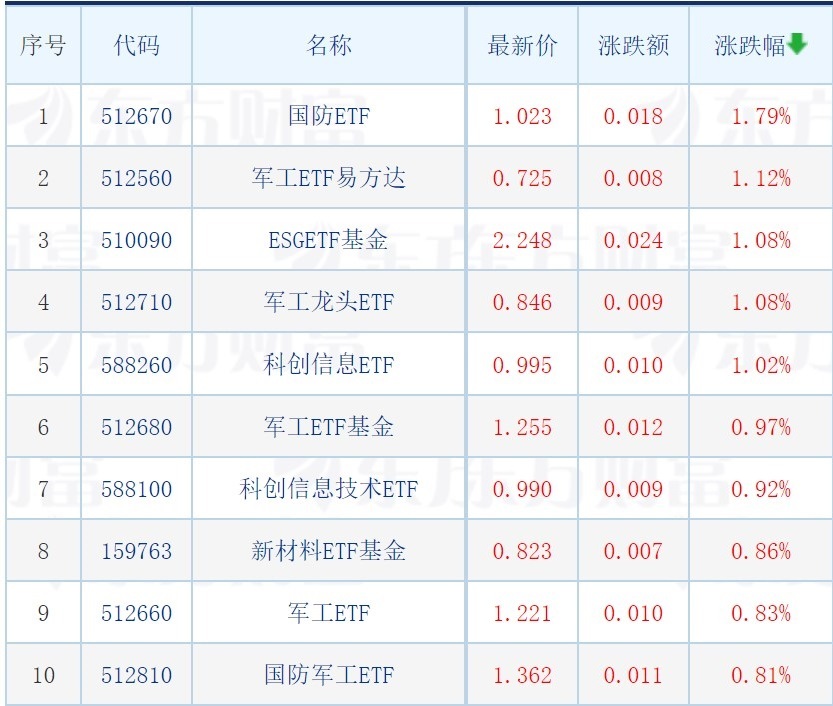Sort by the 涨跌幅 column header

[x=750, y=46]
